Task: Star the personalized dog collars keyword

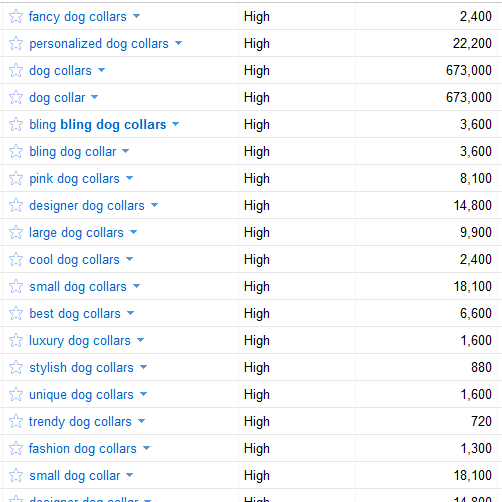Action: point(16,43)
